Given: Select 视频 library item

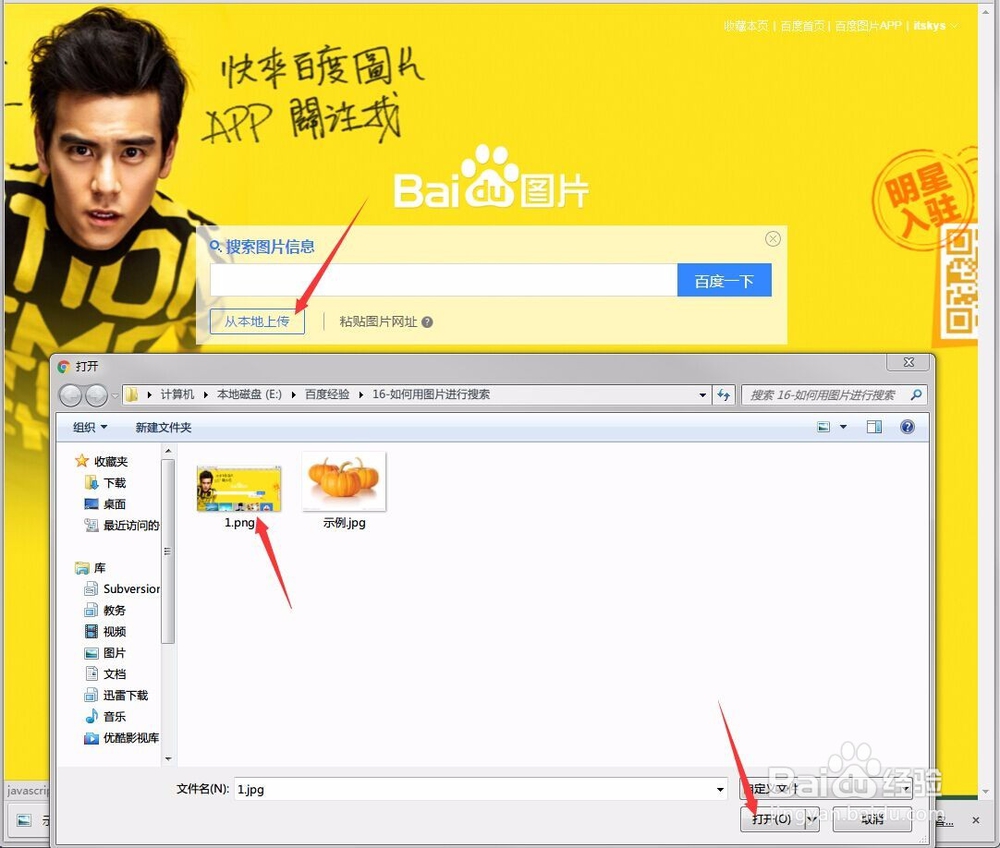Looking at the screenshot, I should 106,631.
